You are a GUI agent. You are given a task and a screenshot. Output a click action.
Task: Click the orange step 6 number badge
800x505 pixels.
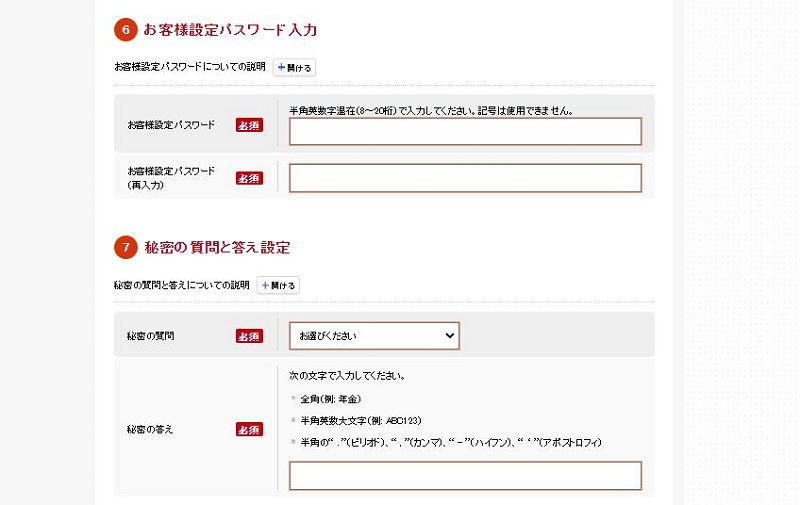click(125, 30)
